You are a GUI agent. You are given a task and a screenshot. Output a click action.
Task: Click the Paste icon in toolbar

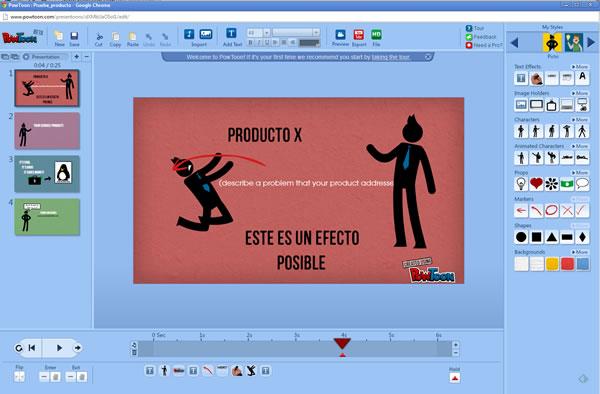point(132,36)
